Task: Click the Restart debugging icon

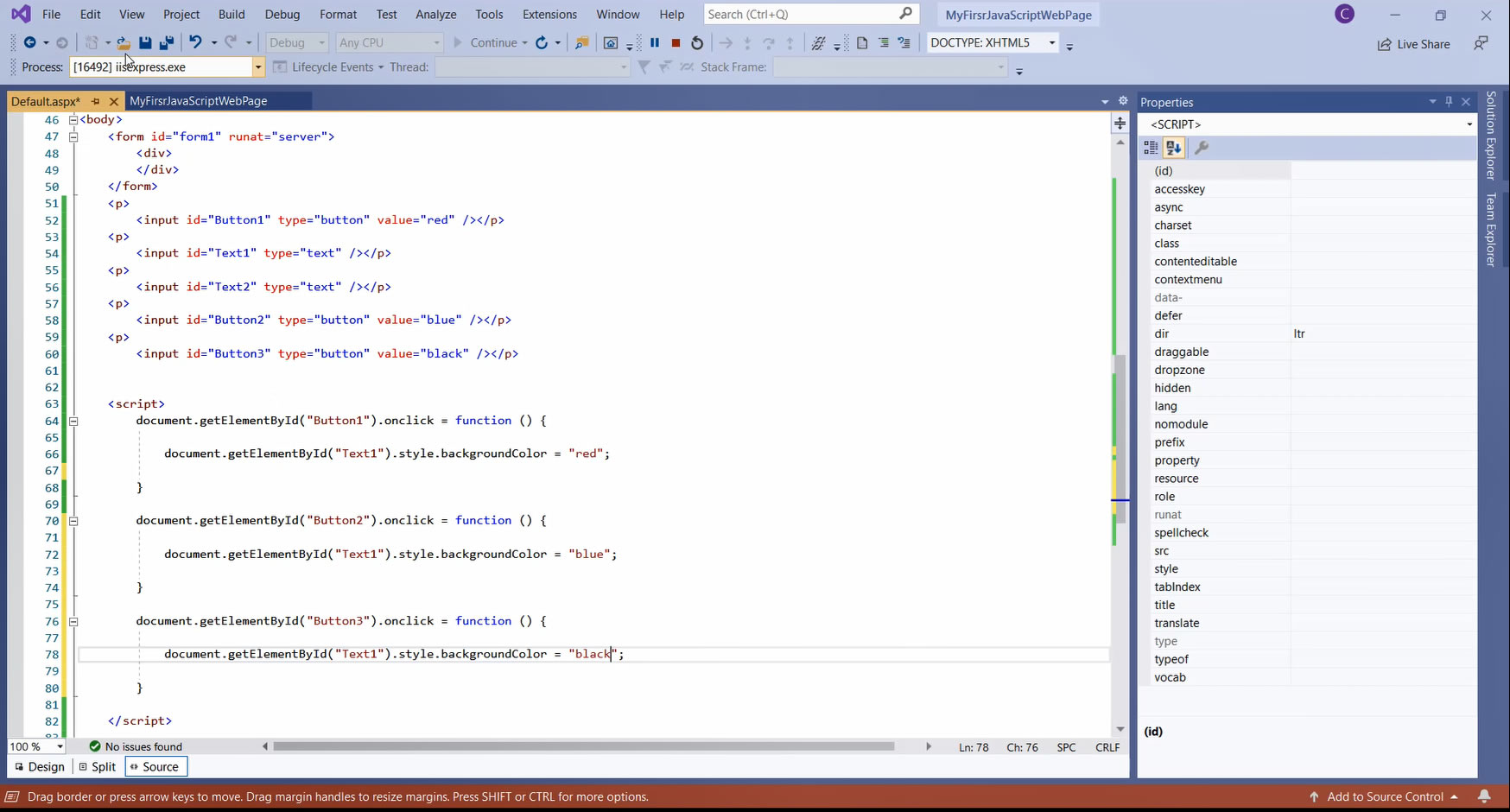Action: pos(697,42)
